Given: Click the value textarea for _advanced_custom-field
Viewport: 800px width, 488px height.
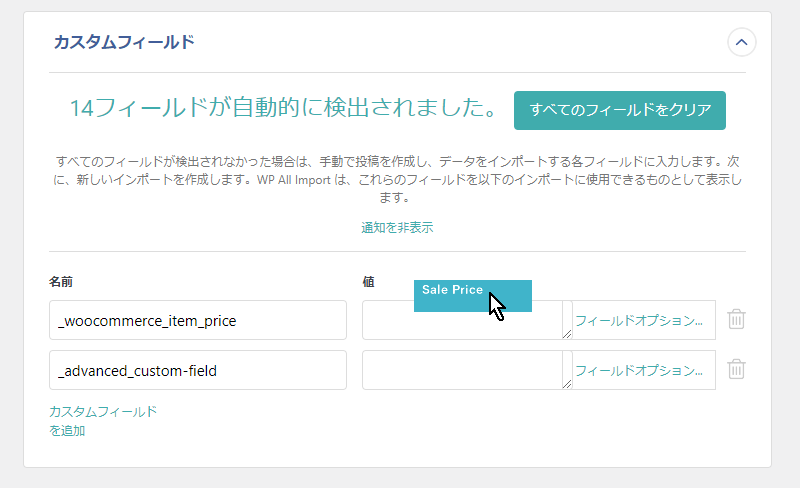Looking at the screenshot, I should click(x=467, y=370).
